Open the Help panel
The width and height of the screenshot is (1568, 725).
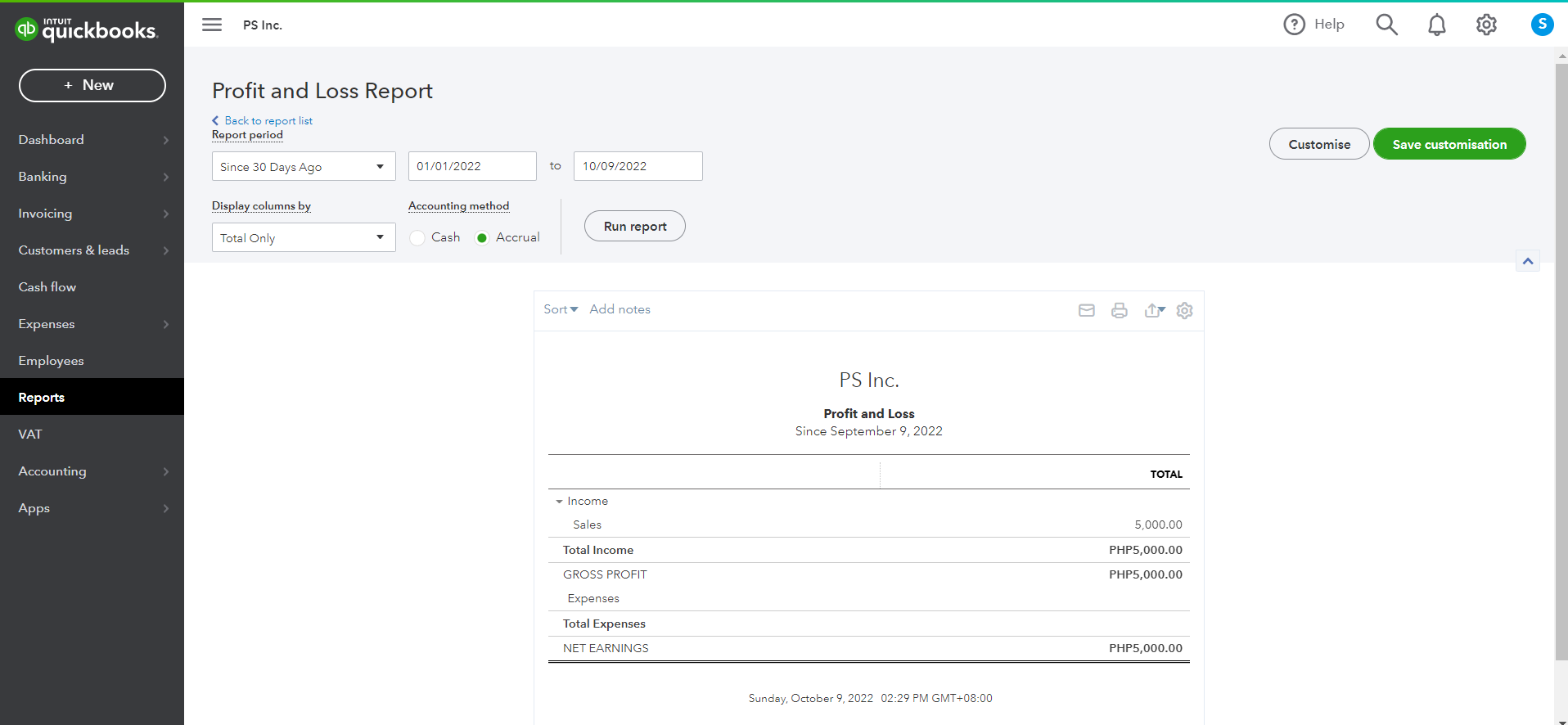click(1313, 25)
